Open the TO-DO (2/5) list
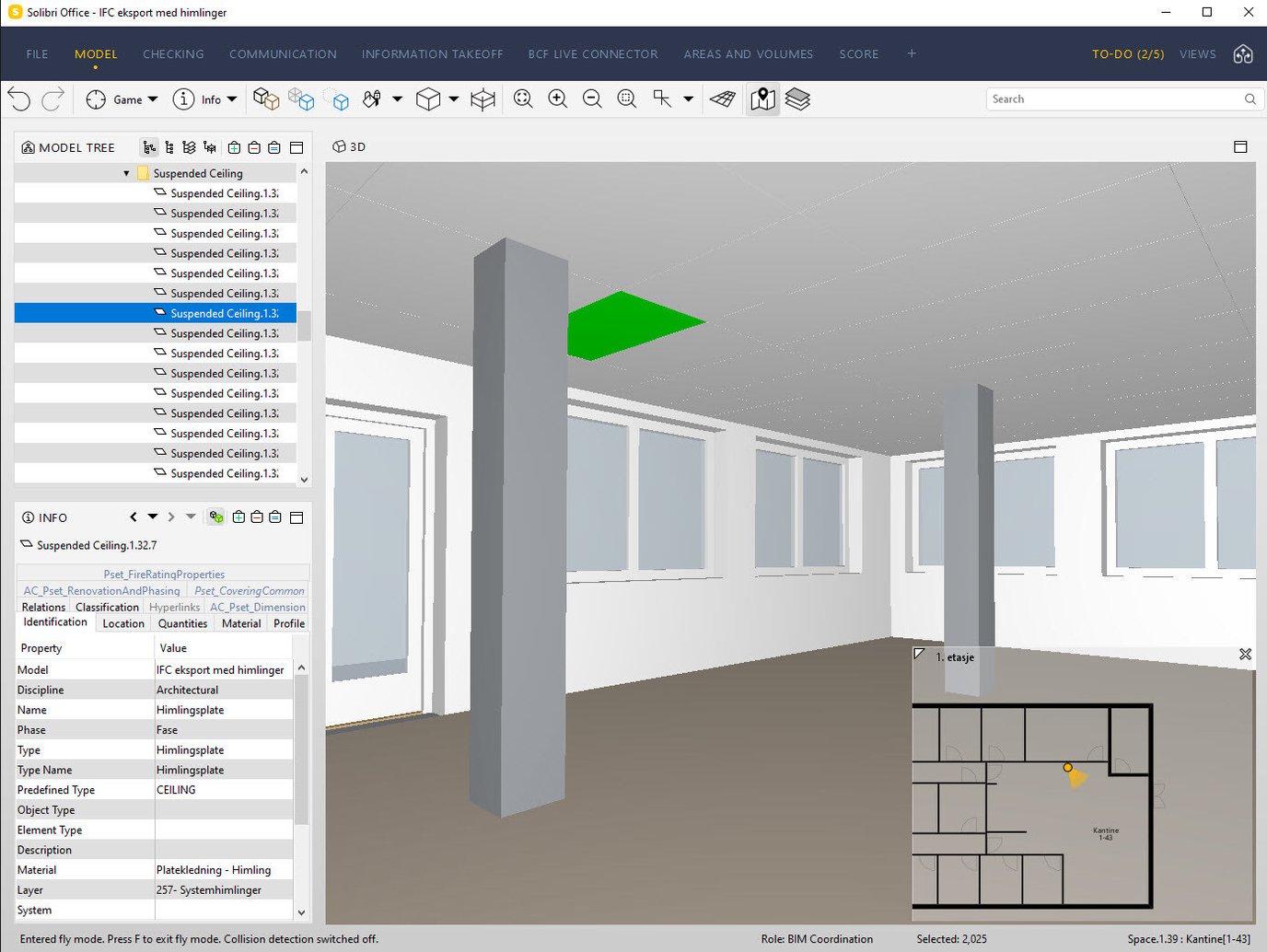This screenshot has height=952, width=1267. coord(1128,54)
